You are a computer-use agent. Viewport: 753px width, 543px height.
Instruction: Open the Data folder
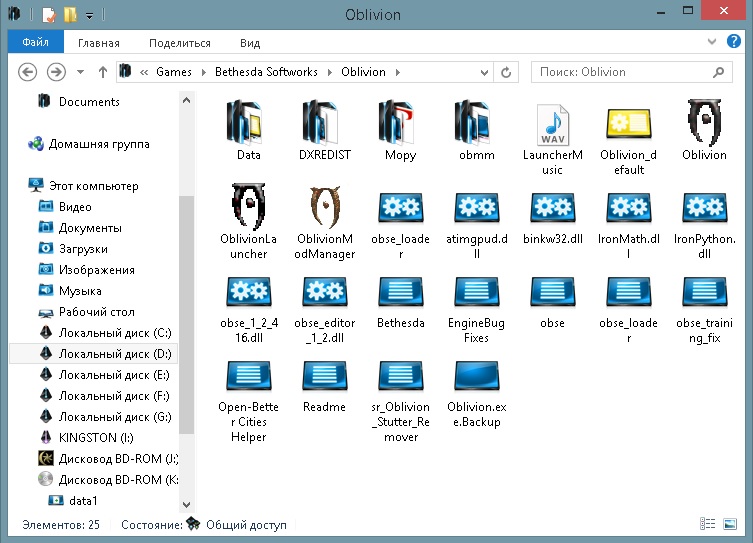[248, 130]
